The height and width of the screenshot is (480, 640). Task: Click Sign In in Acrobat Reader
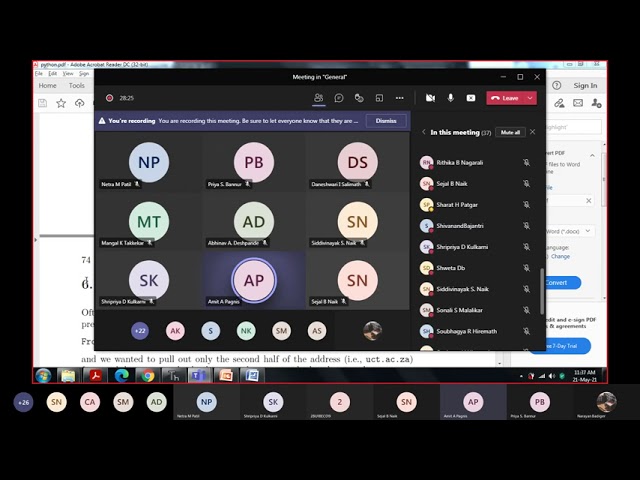tap(585, 85)
